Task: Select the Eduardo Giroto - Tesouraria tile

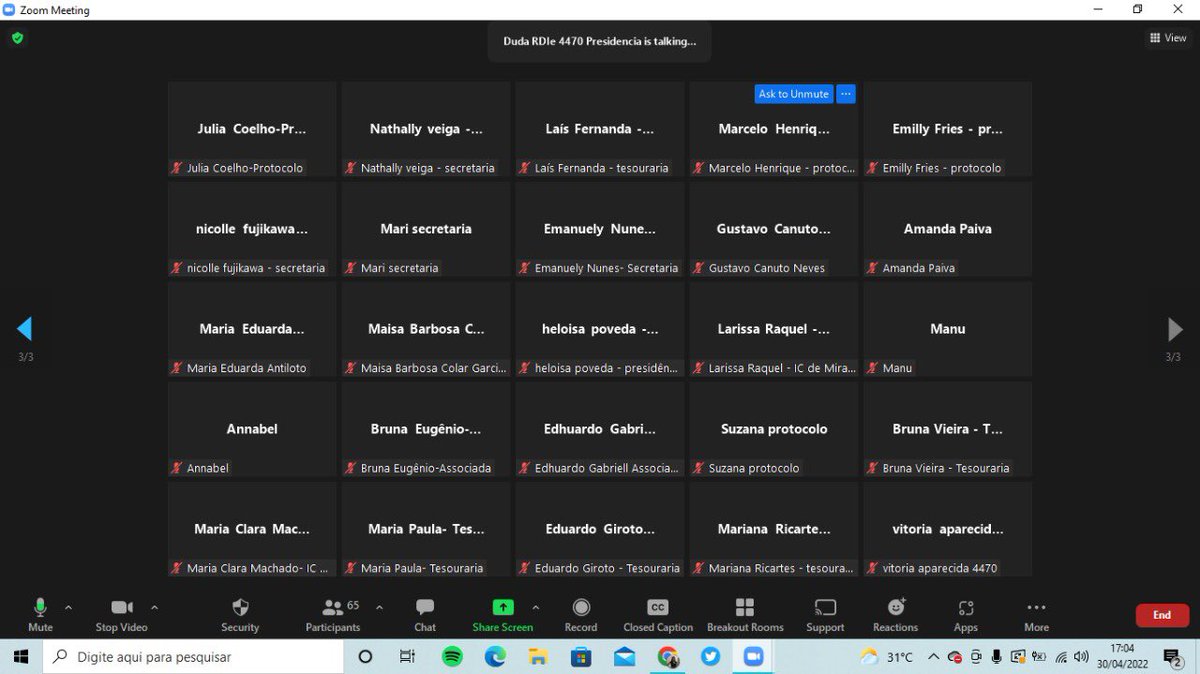Action: coord(600,529)
